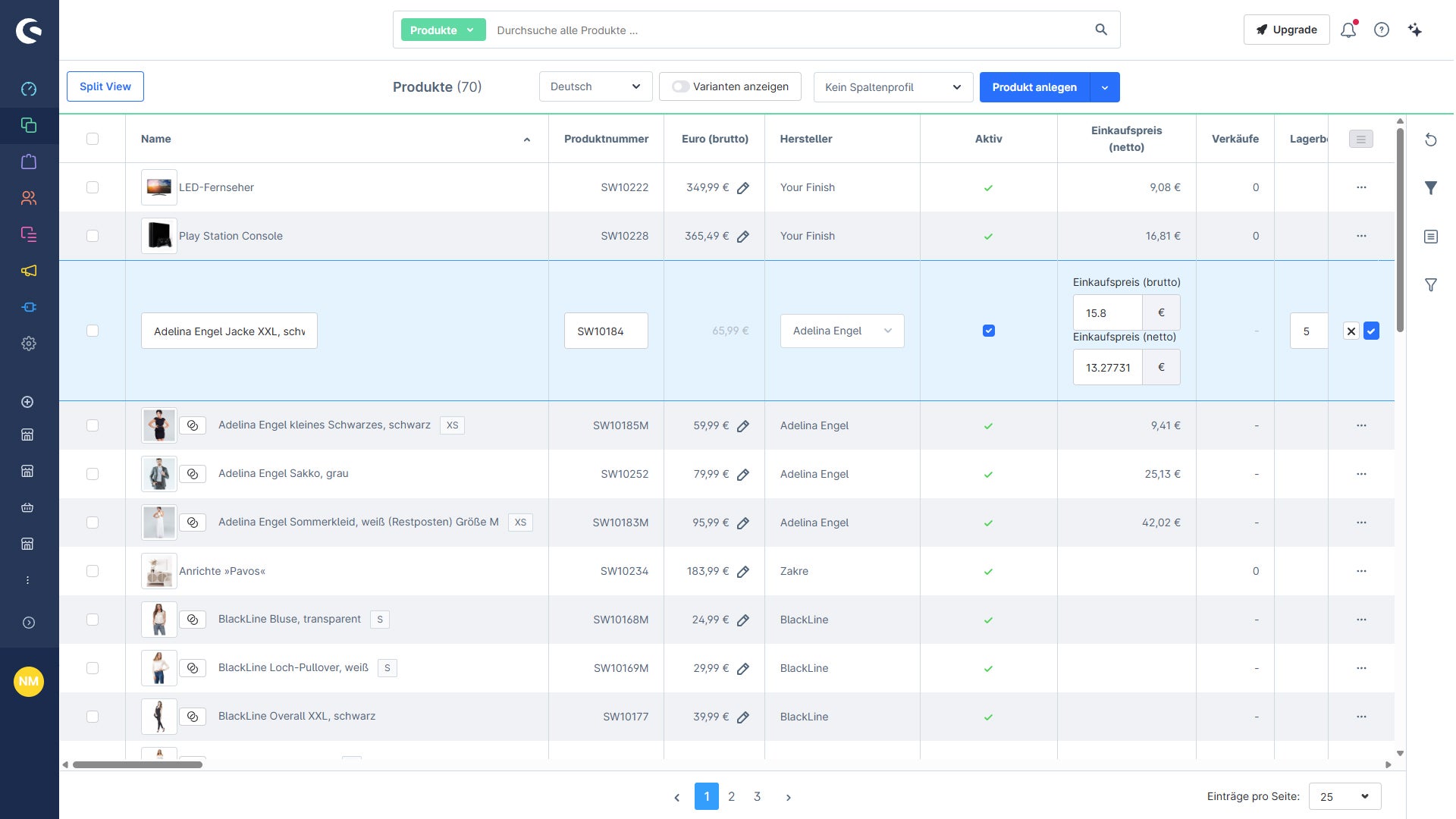Uncheck the Aktiv checkbox for Adelina Engel Jacke

coord(989,331)
